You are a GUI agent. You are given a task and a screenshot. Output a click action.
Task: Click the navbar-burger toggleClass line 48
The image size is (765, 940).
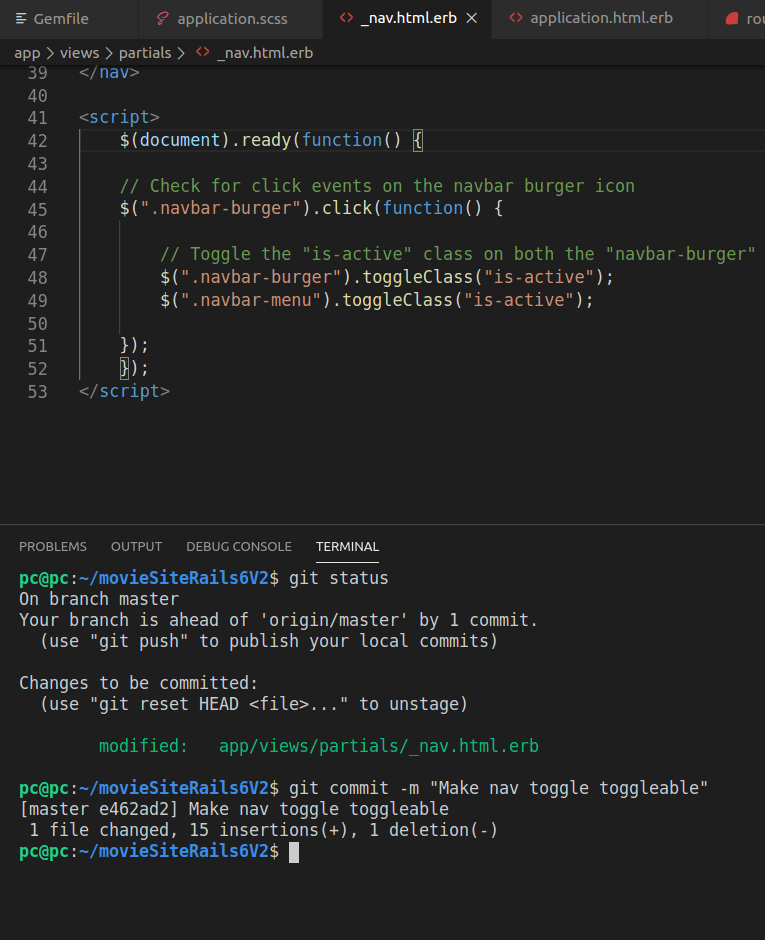tap(387, 277)
